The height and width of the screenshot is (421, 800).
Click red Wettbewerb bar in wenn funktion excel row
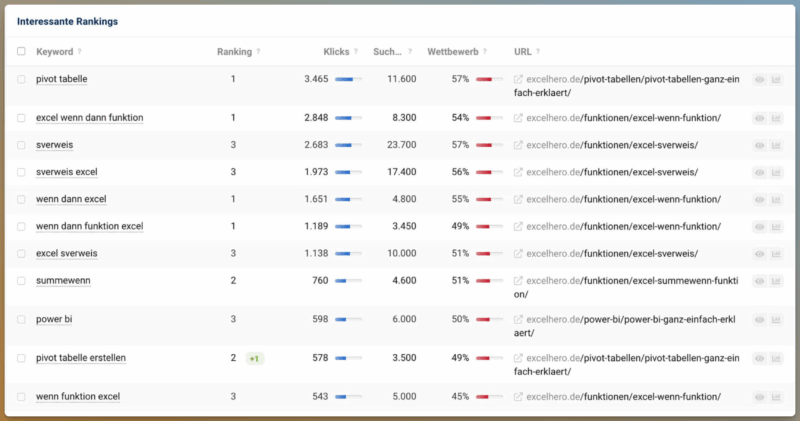(489, 397)
